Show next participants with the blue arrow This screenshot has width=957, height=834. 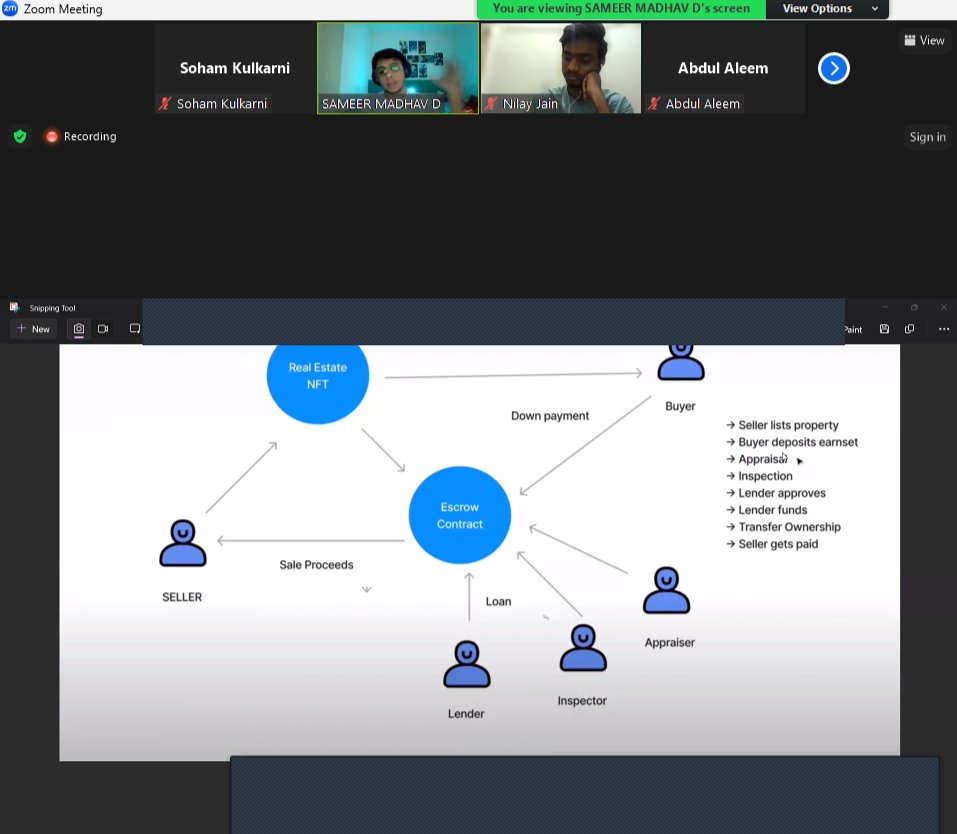click(834, 68)
